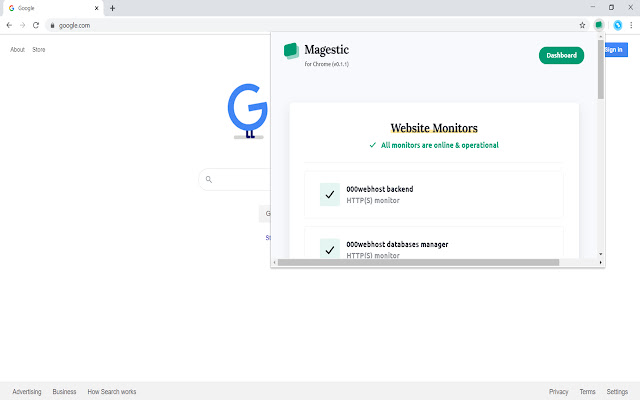Click the popup scroll-left arrow
The height and width of the screenshot is (400, 640).
(x=275, y=262)
